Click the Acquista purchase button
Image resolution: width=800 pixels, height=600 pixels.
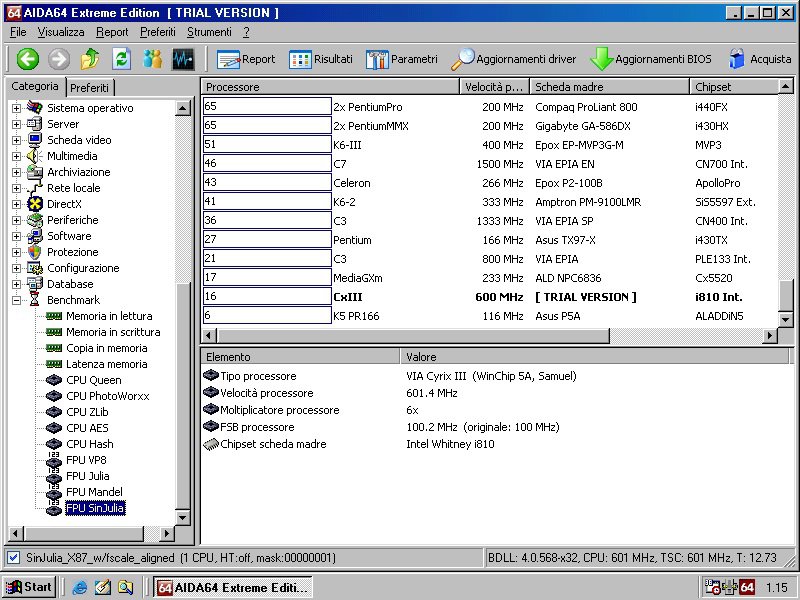pos(759,59)
